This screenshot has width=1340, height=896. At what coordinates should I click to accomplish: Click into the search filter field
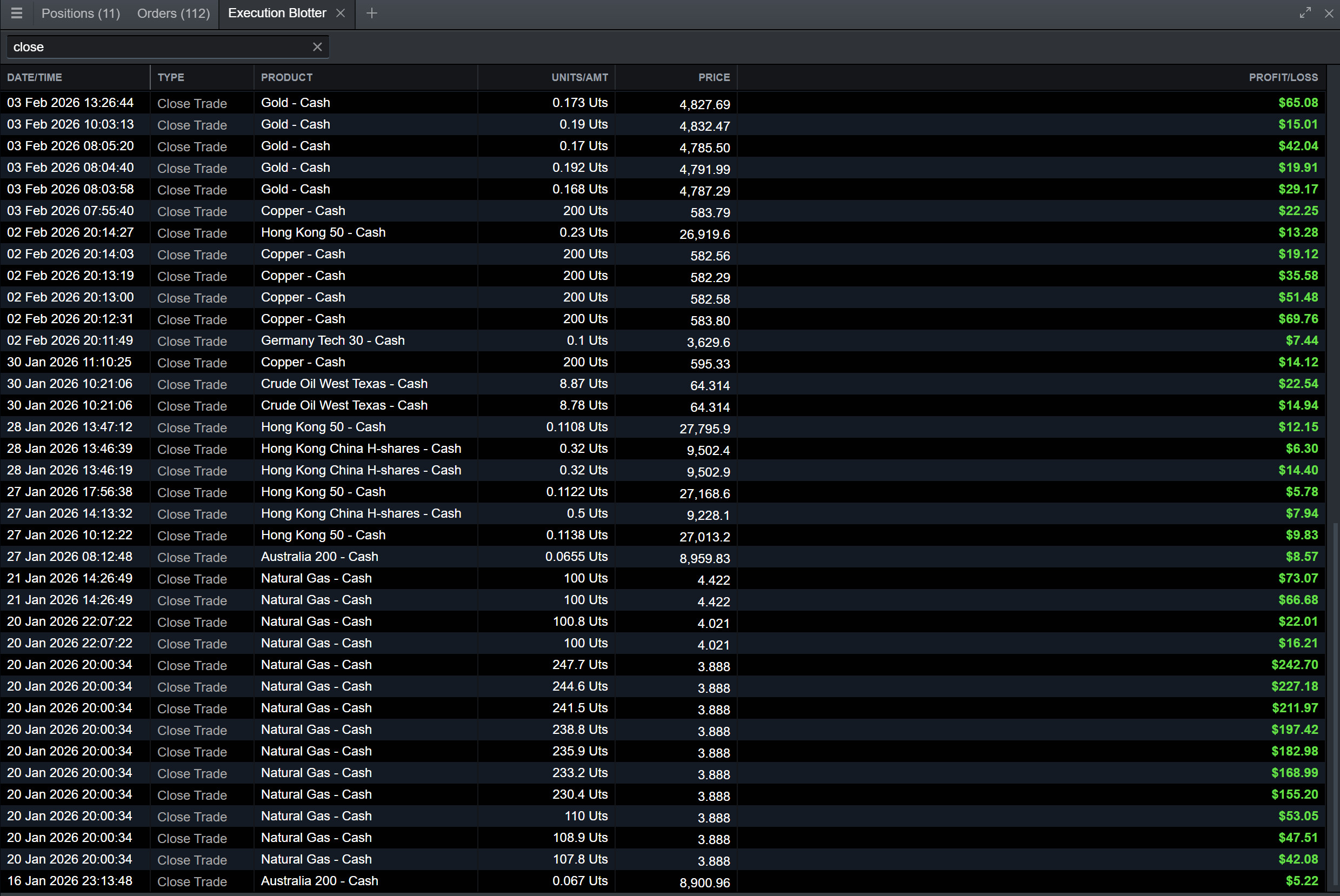160,47
